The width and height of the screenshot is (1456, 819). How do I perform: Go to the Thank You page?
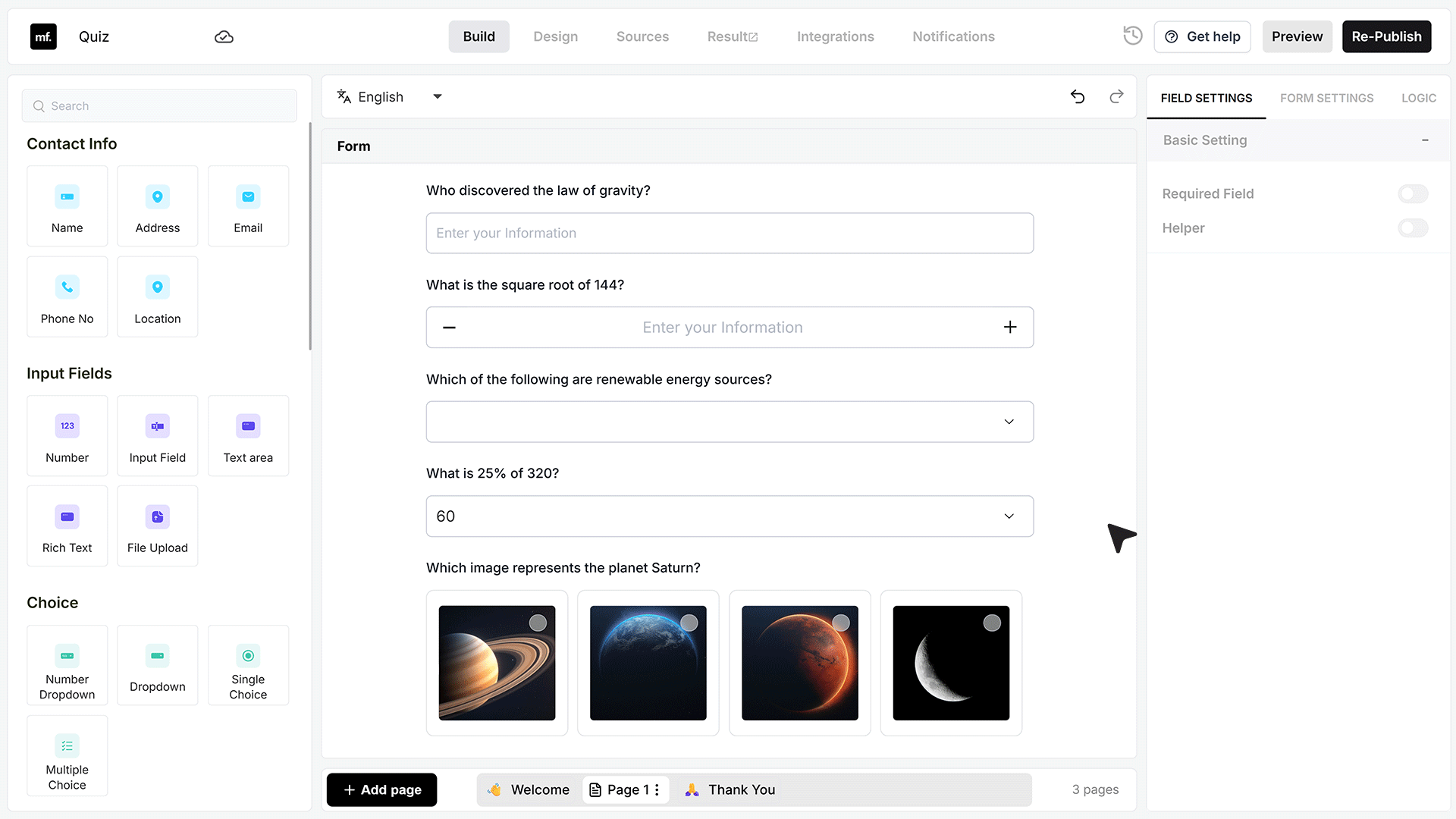(x=730, y=789)
